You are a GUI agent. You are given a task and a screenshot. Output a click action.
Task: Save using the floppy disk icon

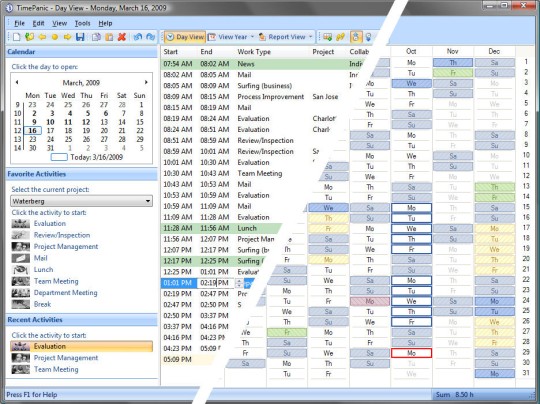pos(80,37)
